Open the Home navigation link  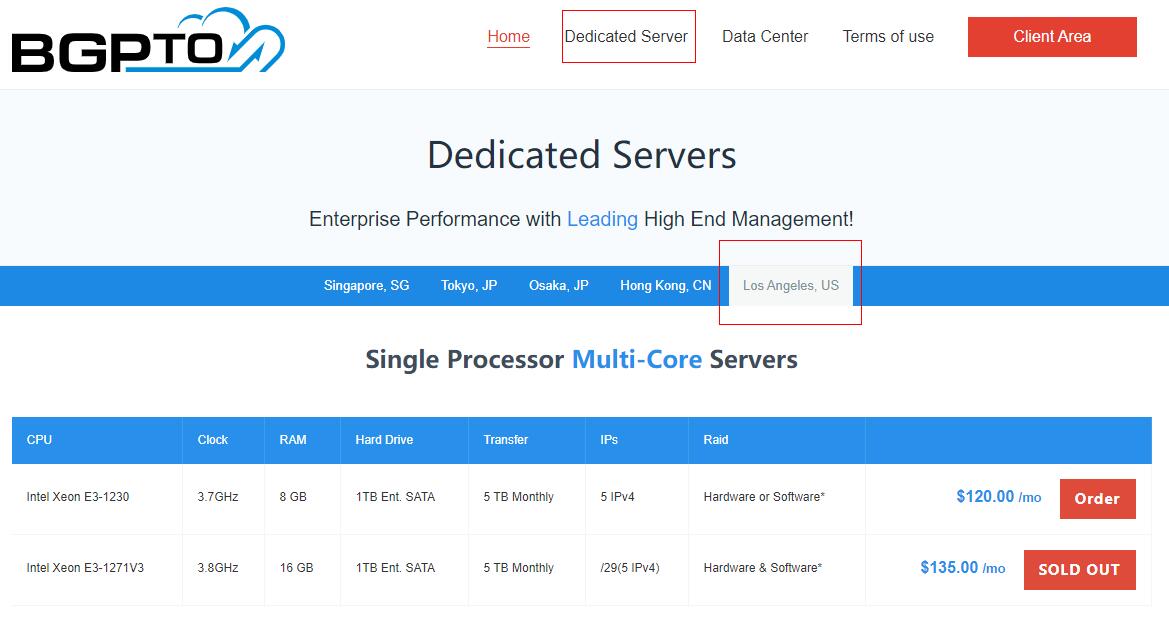[508, 37]
